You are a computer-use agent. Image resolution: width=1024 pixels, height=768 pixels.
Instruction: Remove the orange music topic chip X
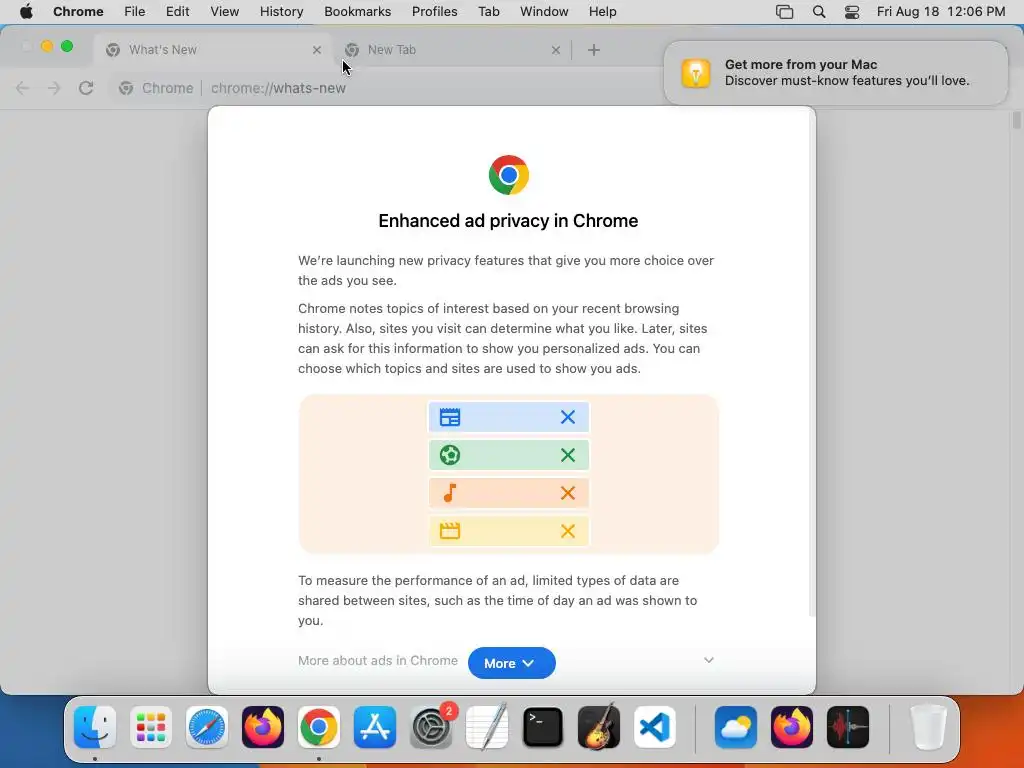pos(568,493)
